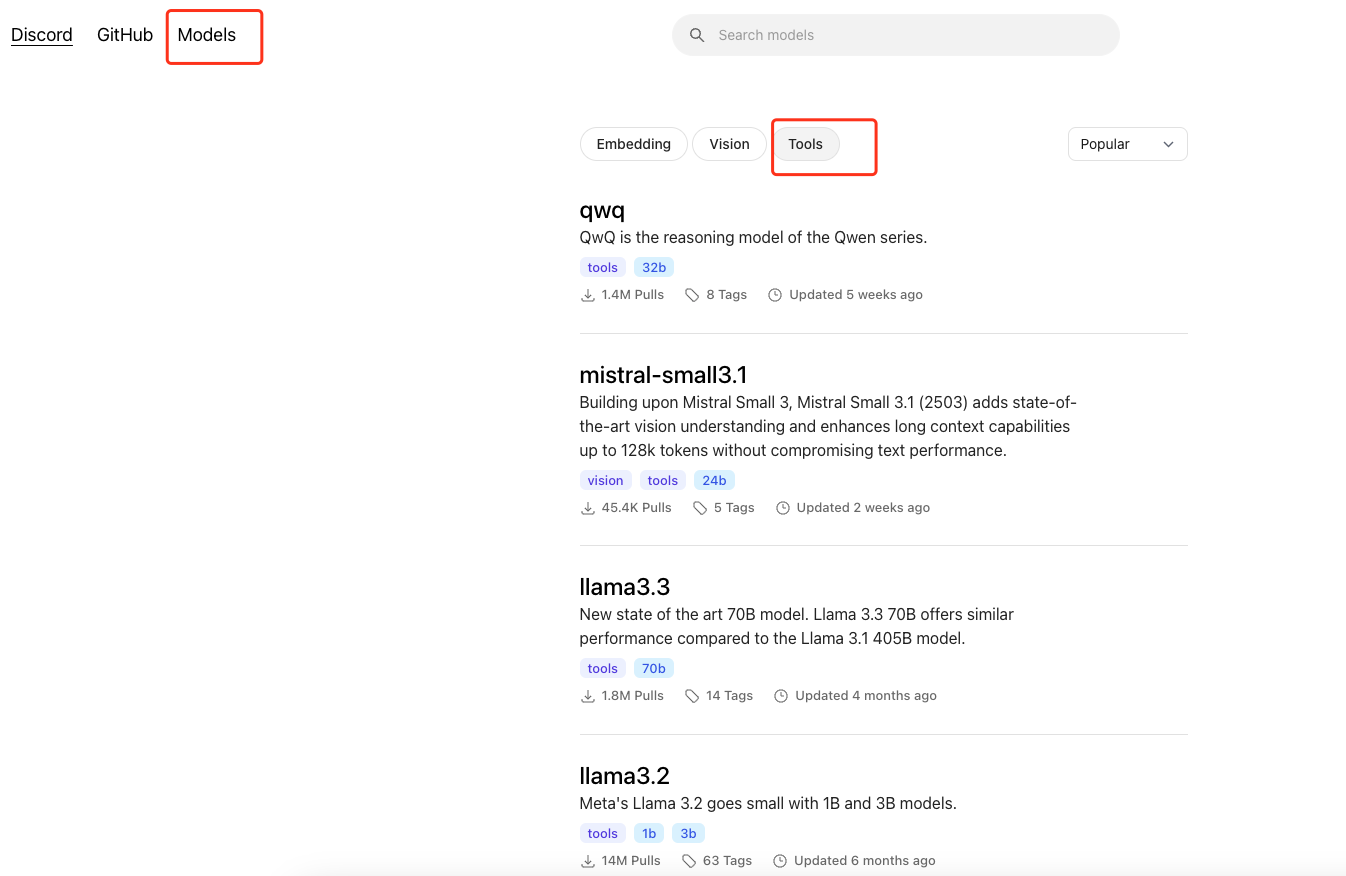1346x876 pixels.
Task: Open the mistral-small3.1 model page
Action: click(x=663, y=375)
